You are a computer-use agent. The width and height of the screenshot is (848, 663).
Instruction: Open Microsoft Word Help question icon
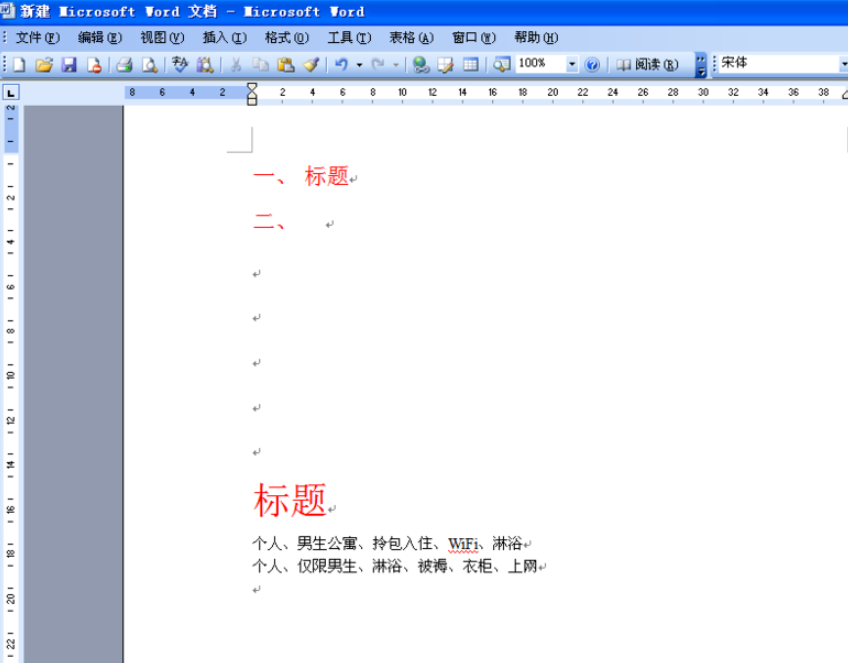tap(592, 65)
